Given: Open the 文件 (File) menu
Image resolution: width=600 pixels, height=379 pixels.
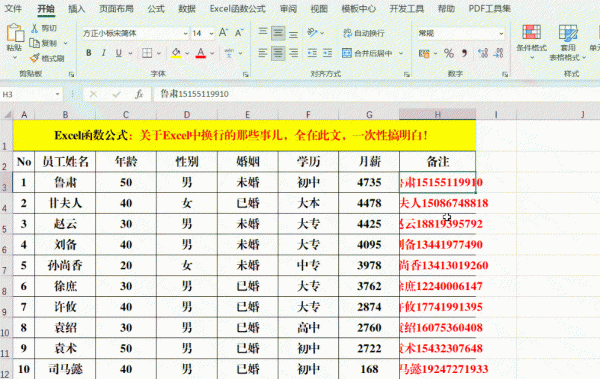Looking at the screenshot, I should tap(13, 8).
